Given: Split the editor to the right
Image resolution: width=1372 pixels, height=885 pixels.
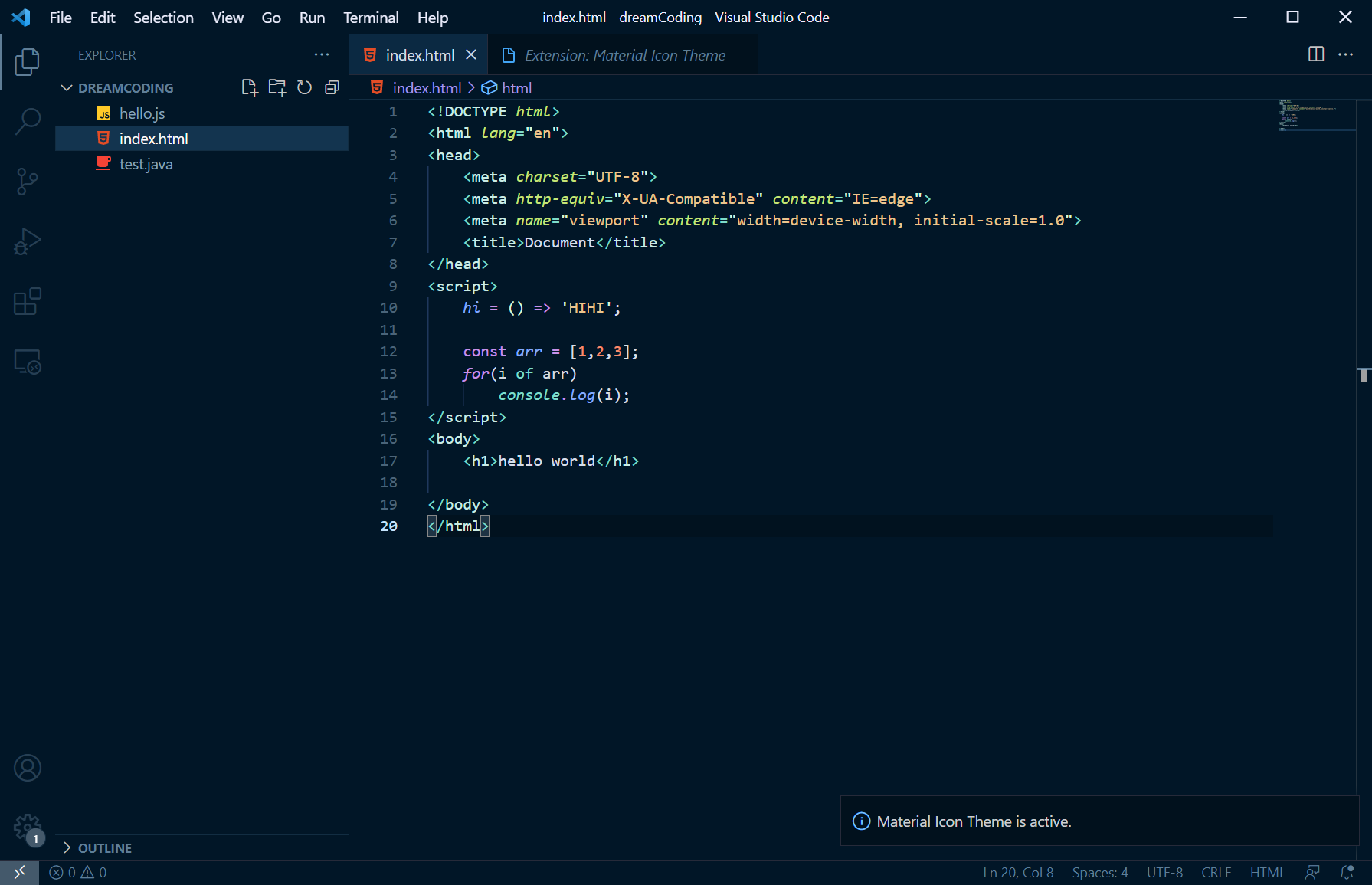Looking at the screenshot, I should click(1316, 54).
